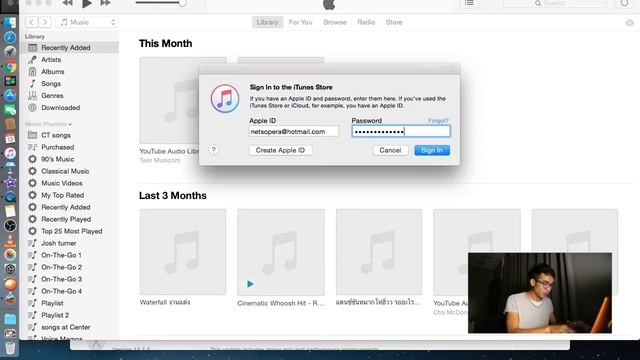Click the Fast Forward button
The height and width of the screenshot is (360, 640).
click(x=105, y=3)
